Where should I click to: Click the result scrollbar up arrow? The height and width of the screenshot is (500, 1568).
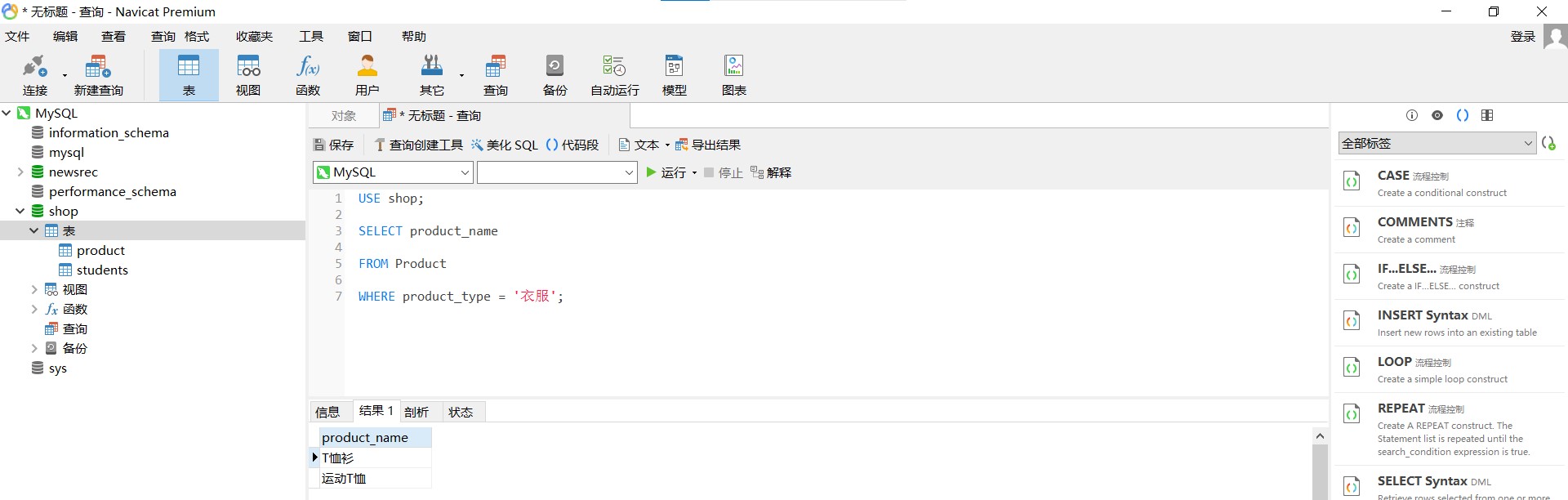click(x=1320, y=436)
